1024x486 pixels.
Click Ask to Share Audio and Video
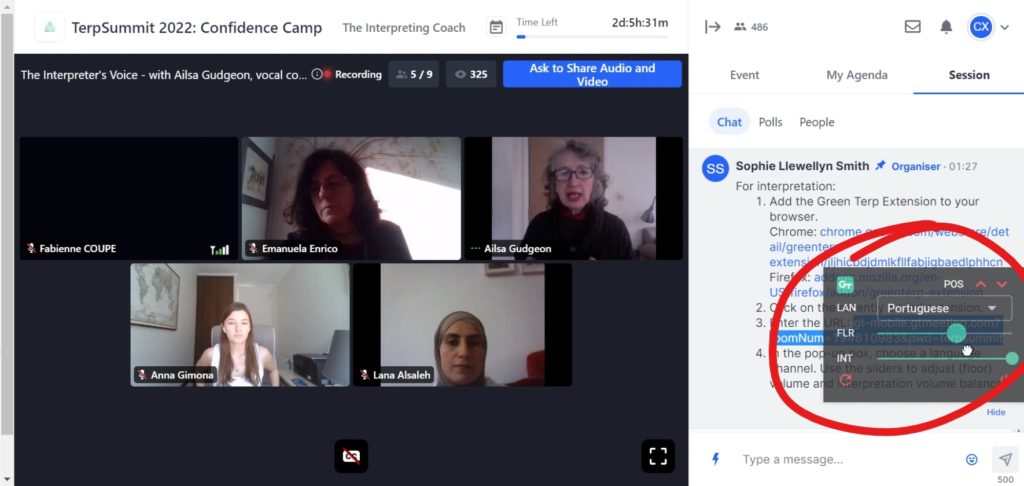point(592,74)
